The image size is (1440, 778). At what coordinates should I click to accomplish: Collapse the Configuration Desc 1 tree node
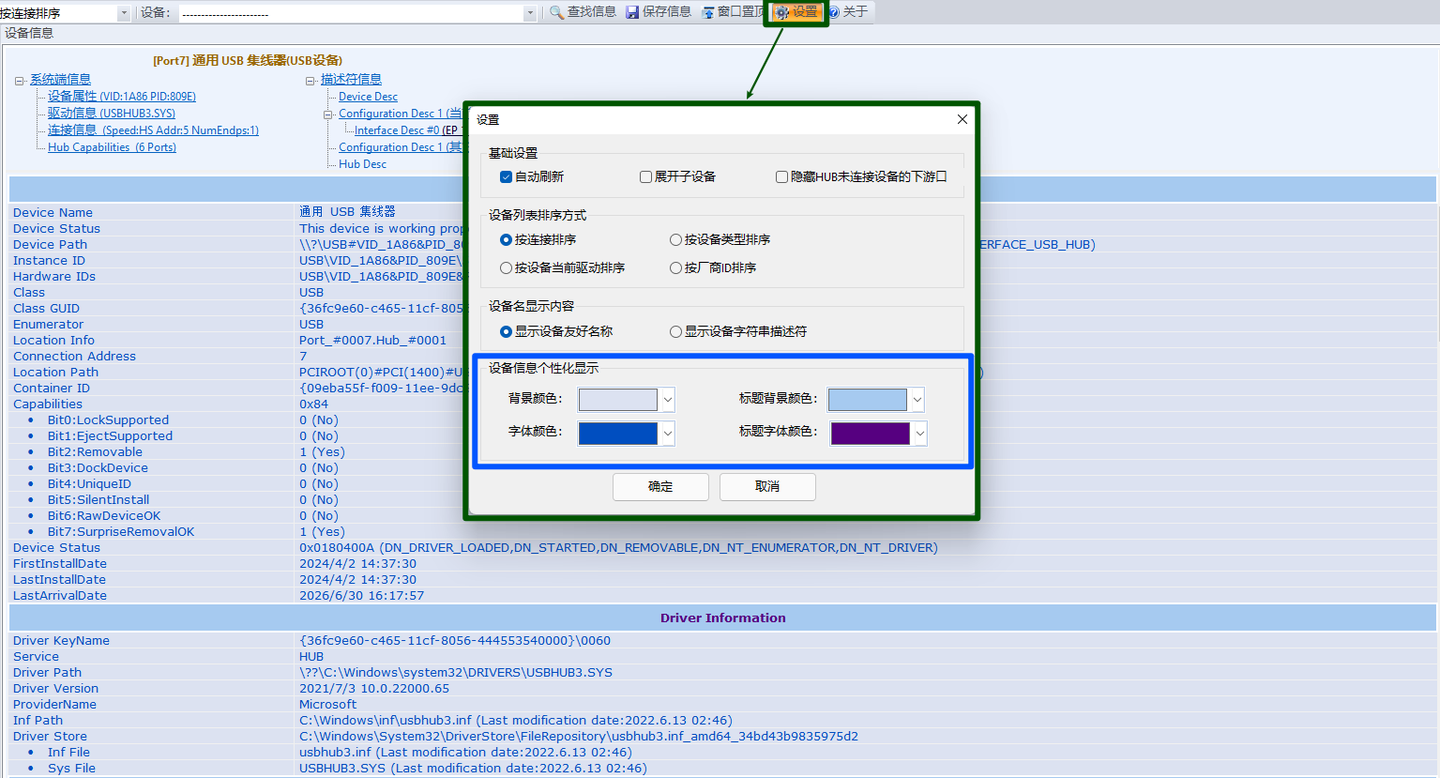click(x=329, y=114)
